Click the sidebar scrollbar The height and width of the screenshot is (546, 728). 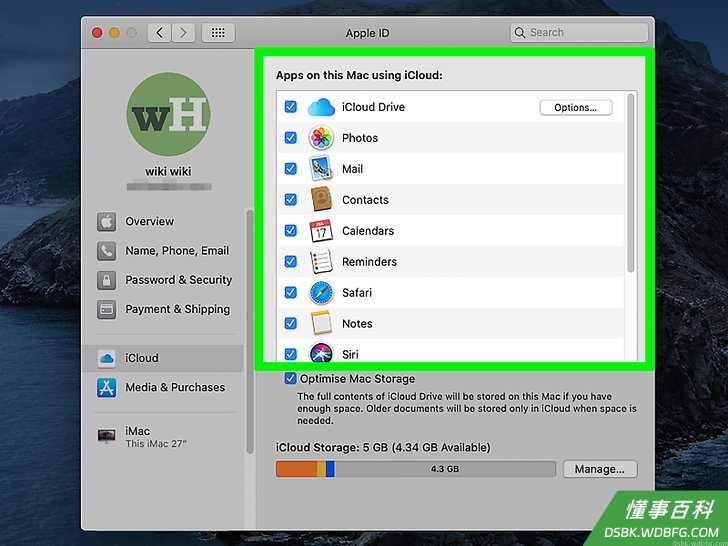pyautogui.click(x=250, y=332)
